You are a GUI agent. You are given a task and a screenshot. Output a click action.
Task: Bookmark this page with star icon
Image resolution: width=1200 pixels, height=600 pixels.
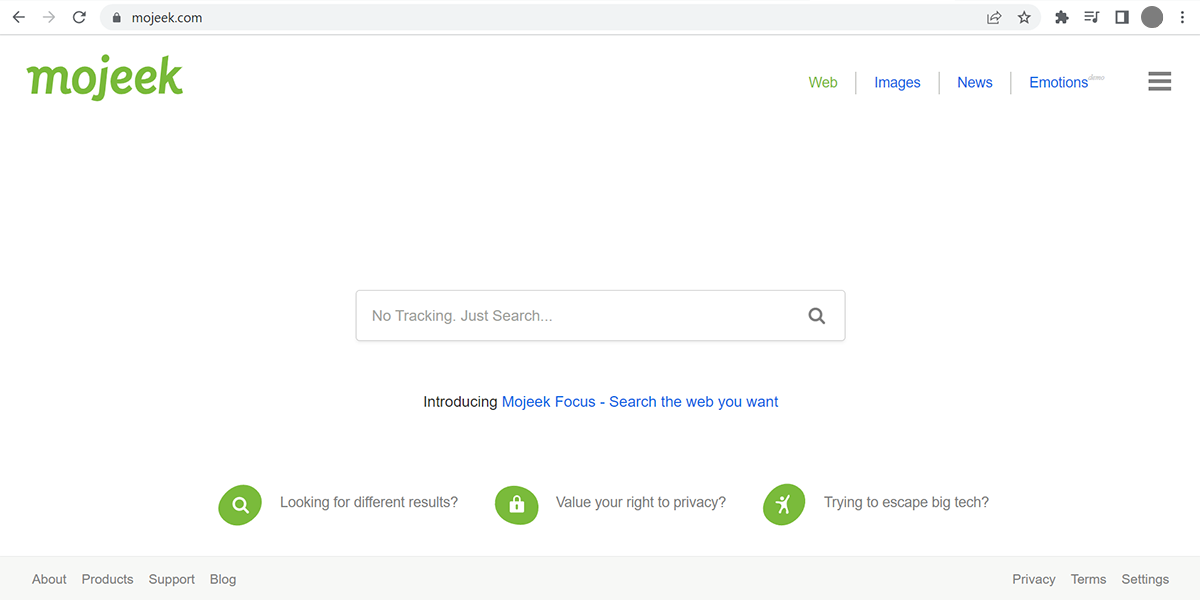coord(1024,17)
